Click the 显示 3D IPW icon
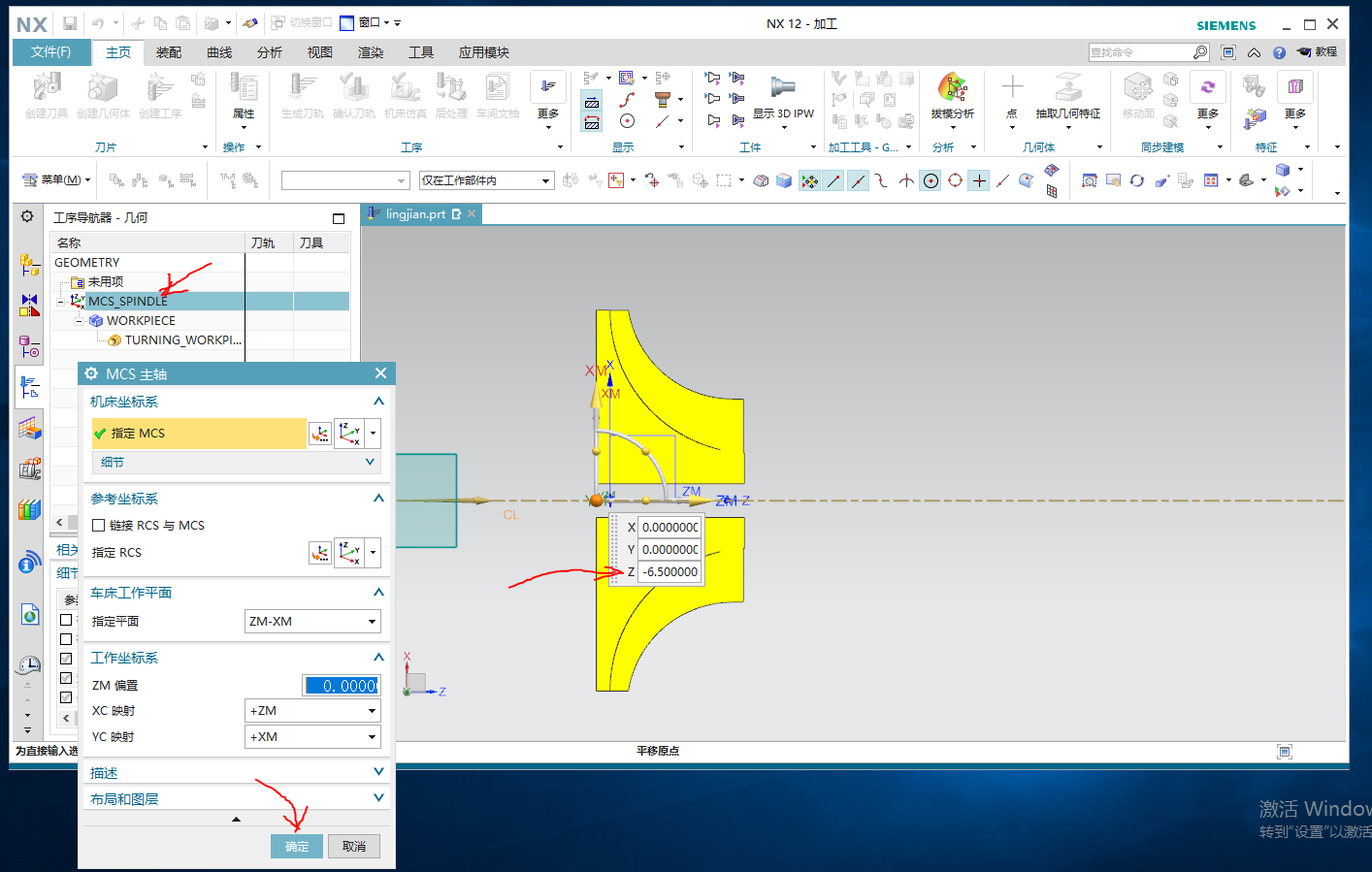The width and height of the screenshot is (1372, 872). click(782, 88)
